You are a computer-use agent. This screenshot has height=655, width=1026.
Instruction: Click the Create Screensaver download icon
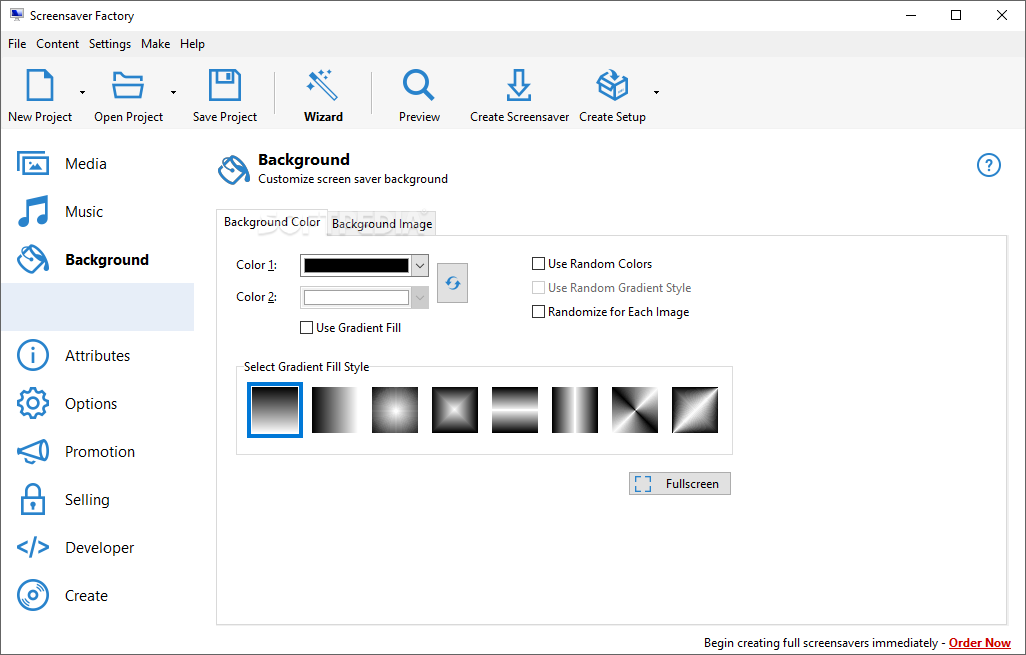(x=519, y=85)
